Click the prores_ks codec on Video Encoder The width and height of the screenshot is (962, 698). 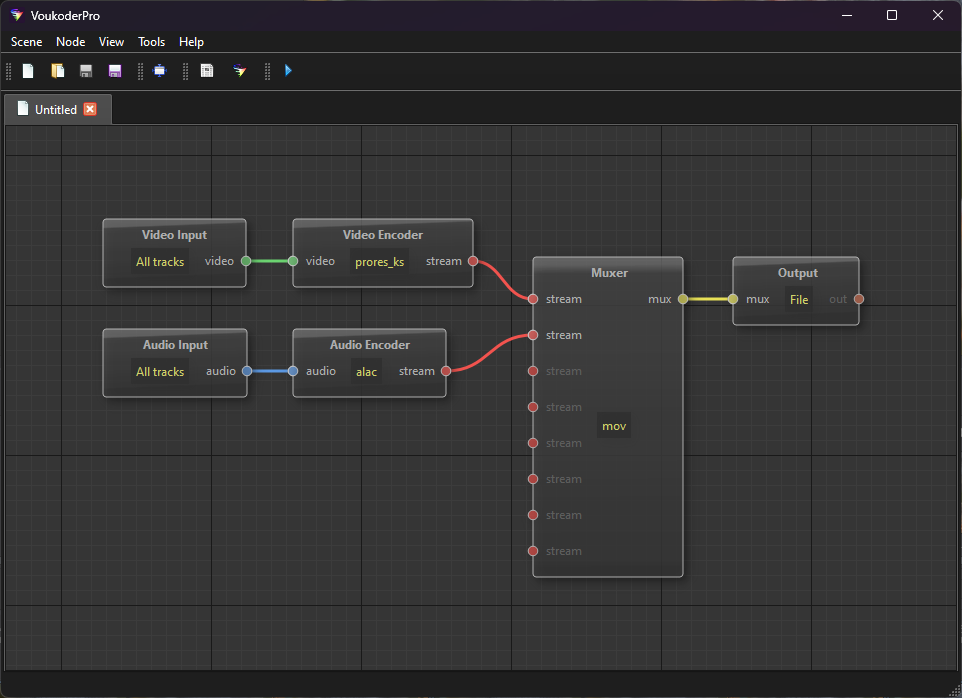[x=380, y=262]
